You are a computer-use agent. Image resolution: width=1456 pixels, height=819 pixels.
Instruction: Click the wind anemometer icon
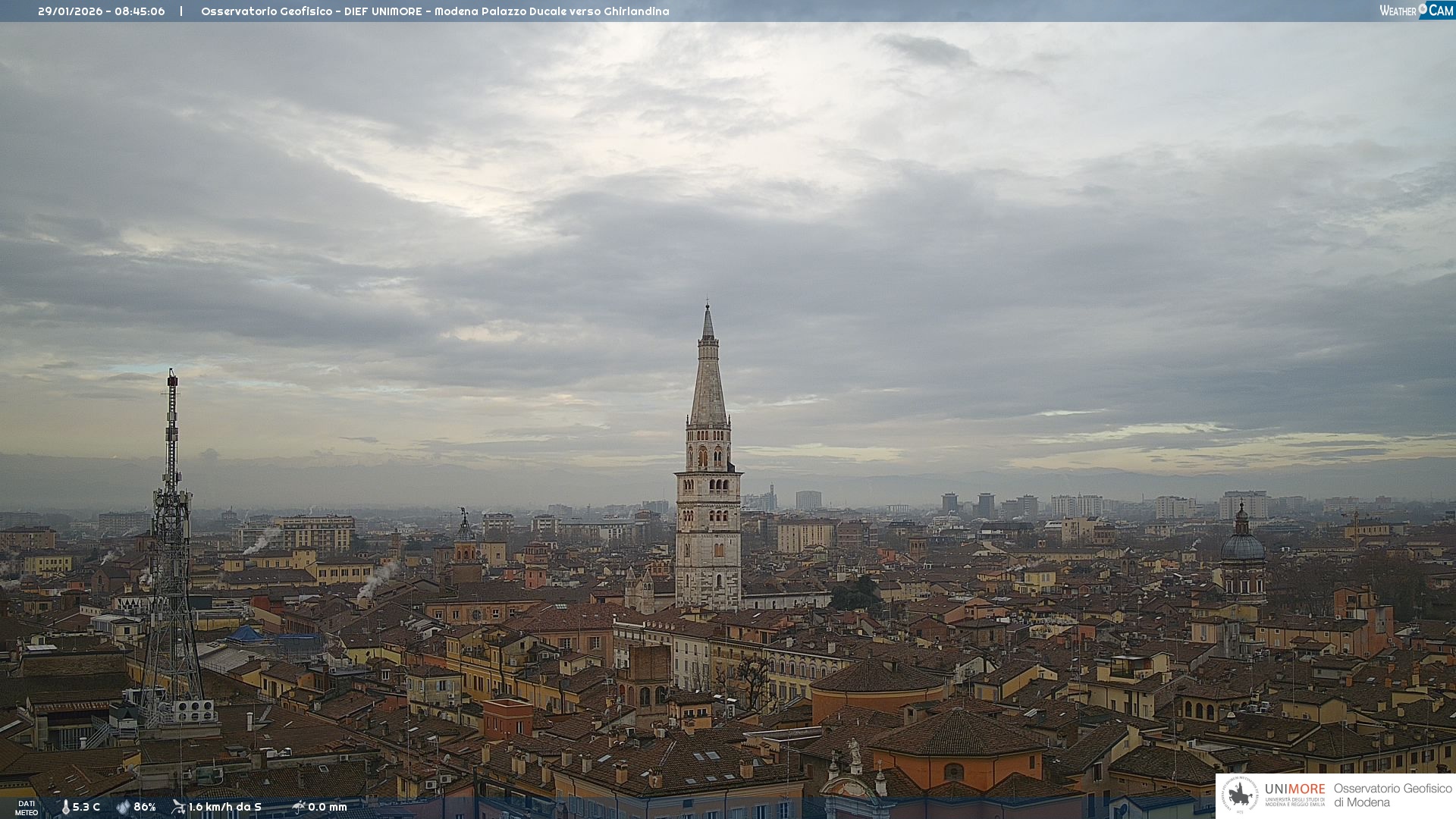pyautogui.click(x=178, y=807)
